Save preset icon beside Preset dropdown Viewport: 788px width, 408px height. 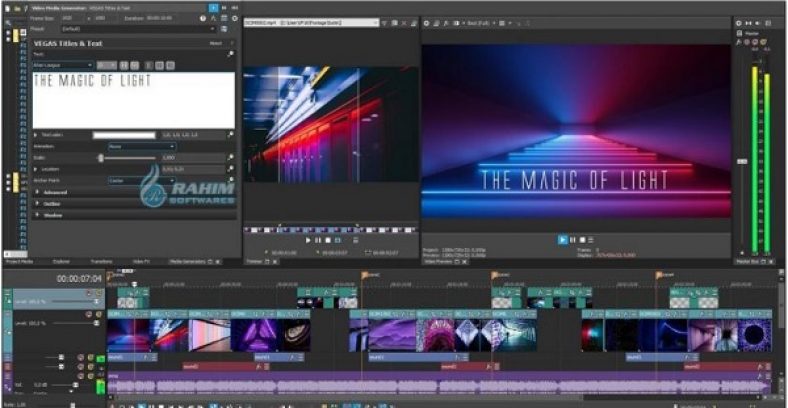pos(224,29)
